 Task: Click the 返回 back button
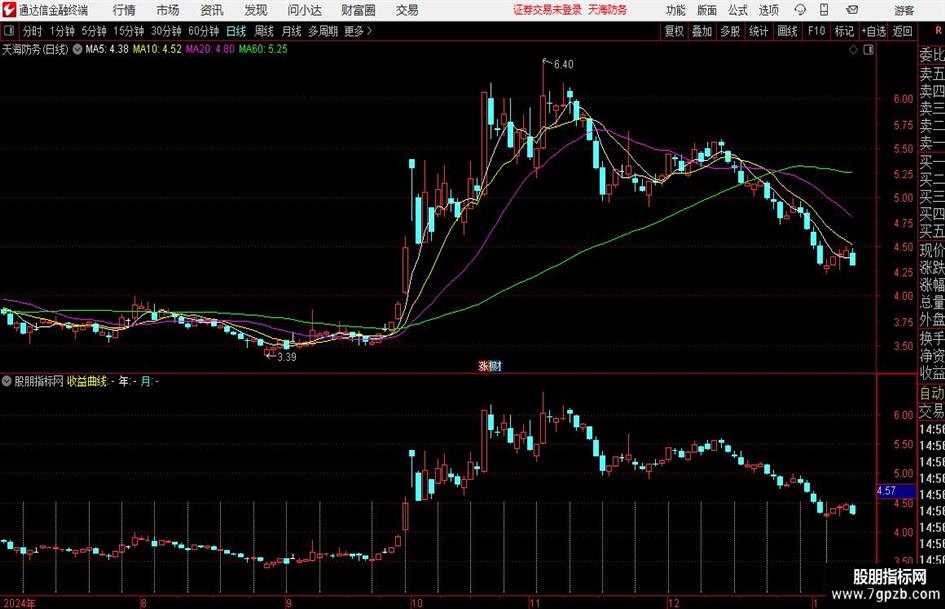pyautogui.click(x=902, y=31)
